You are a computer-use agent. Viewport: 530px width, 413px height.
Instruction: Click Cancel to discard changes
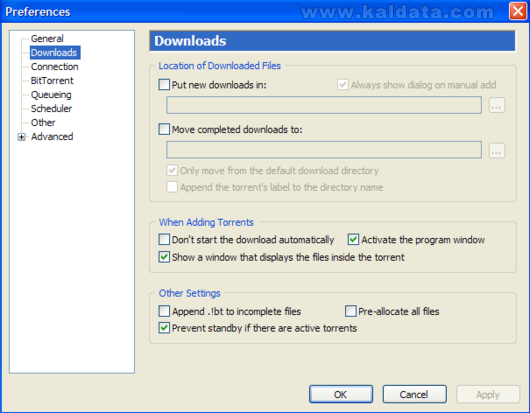(414, 394)
